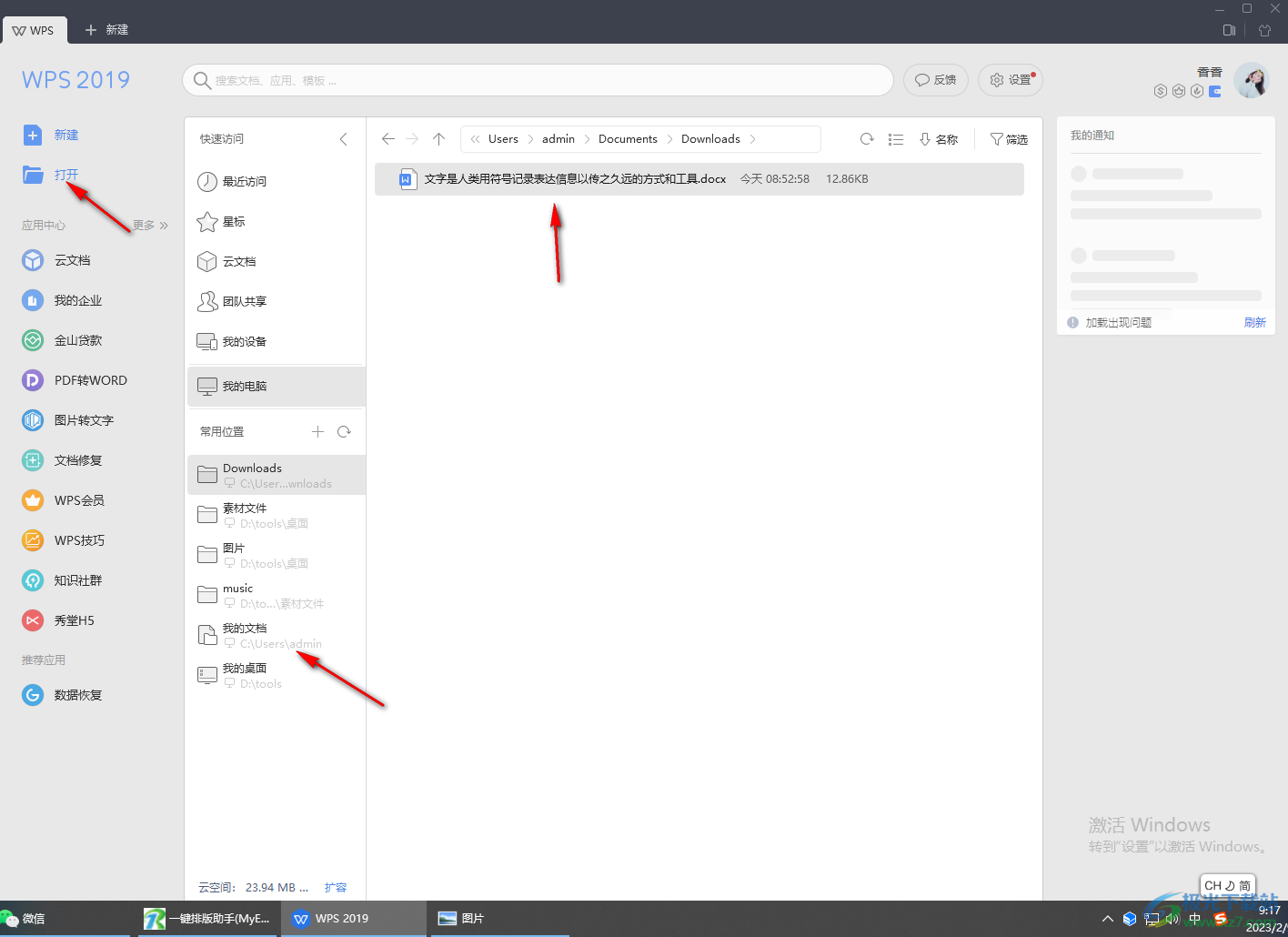Select 最近访问 in quick access
1288x937 pixels.
click(277, 182)
